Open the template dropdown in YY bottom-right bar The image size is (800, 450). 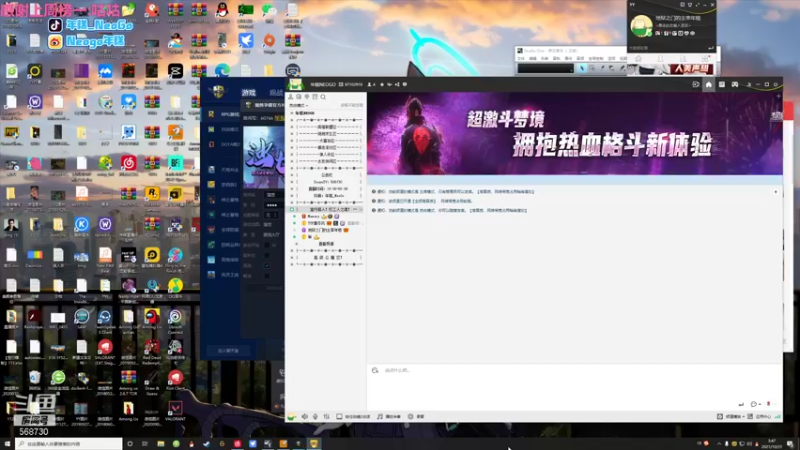[x=730, y=417]
